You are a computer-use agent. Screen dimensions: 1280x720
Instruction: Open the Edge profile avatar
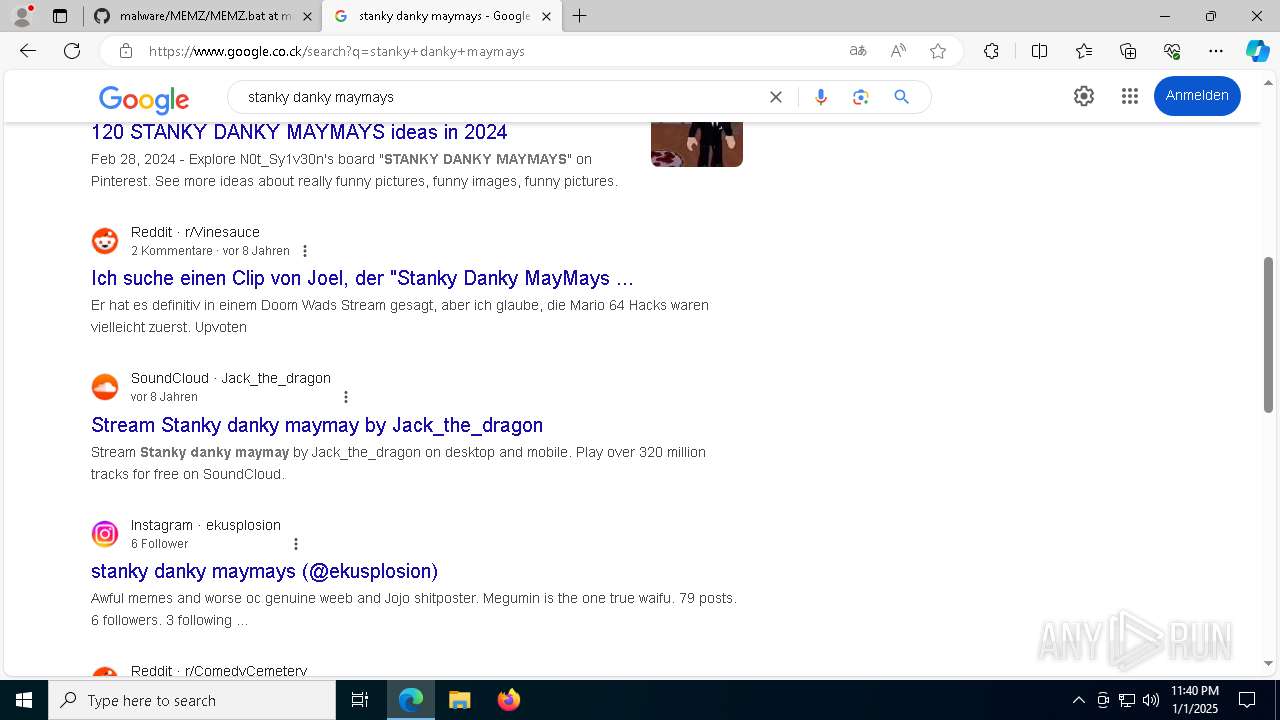pyautogui.click(x=22, y=16)
